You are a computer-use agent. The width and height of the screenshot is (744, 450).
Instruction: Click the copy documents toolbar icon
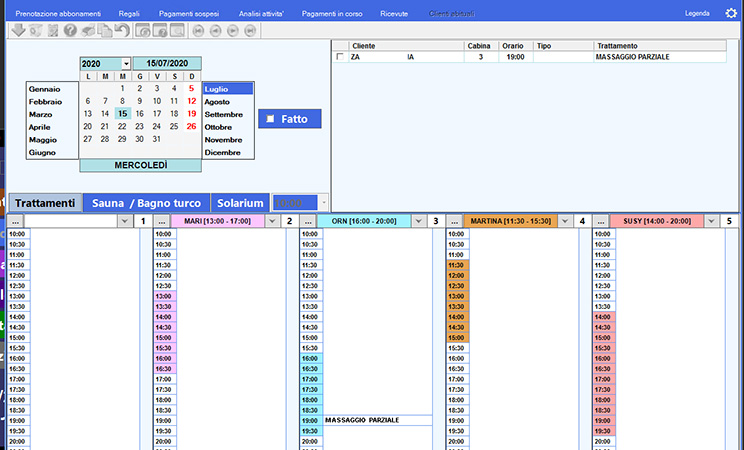[105, 30]
